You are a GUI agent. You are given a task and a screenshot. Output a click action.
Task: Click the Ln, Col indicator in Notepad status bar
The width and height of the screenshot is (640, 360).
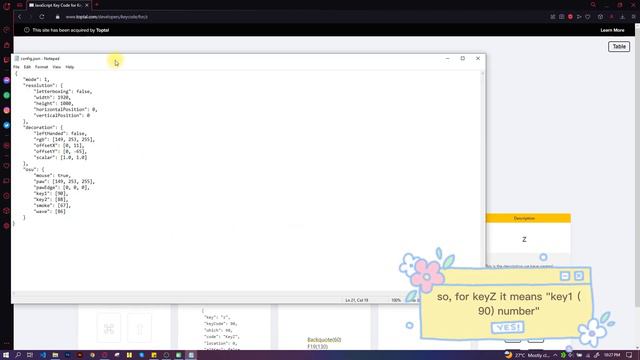pos(357,300)
